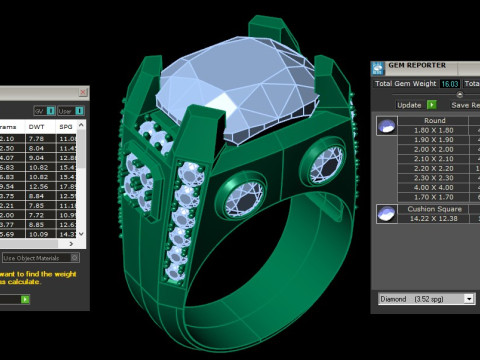Click the DWT cell 7.72

pos(40,215)
